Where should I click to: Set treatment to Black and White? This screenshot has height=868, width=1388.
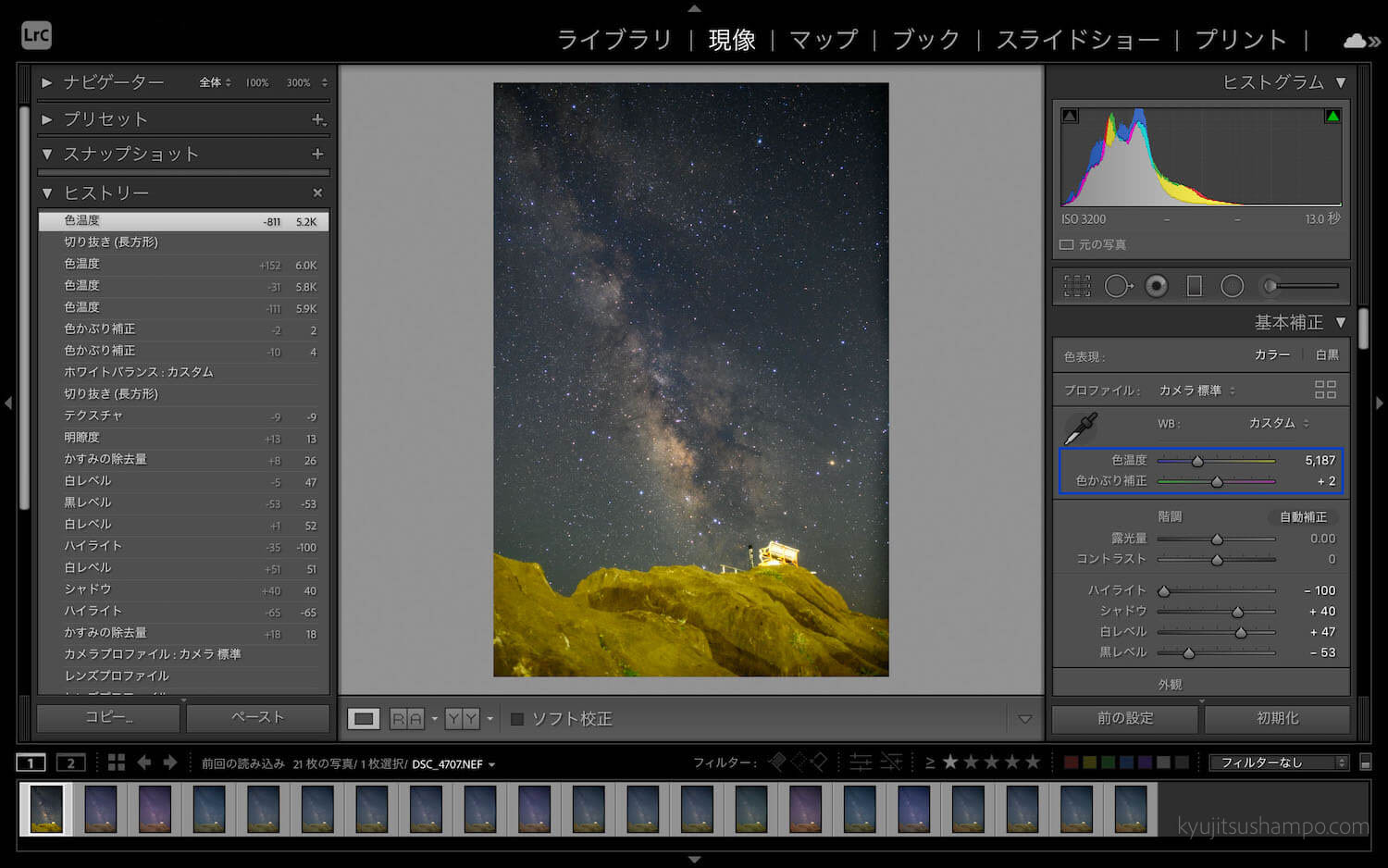pos(1327,355)
